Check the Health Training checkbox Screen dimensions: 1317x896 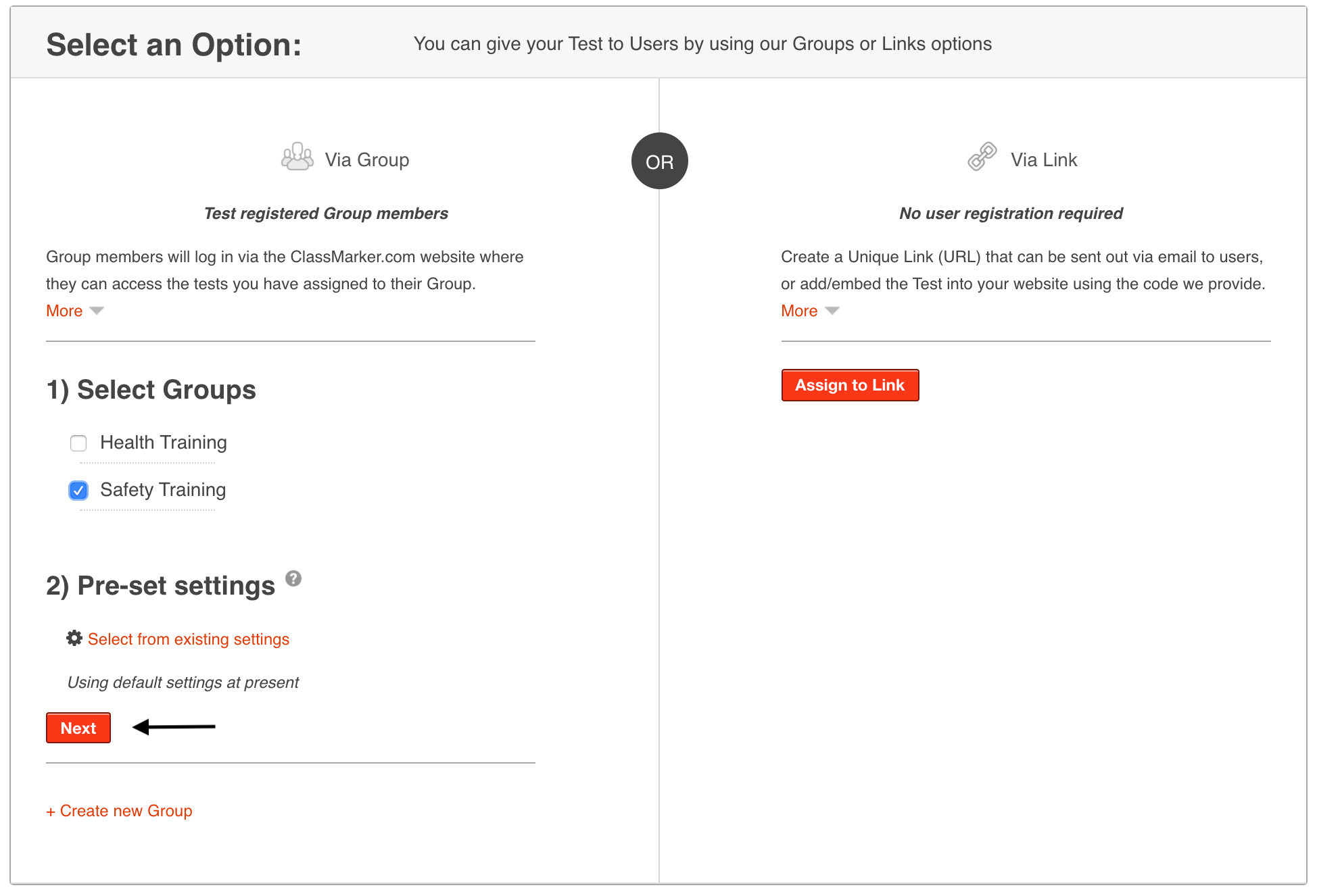pos(78,443)
